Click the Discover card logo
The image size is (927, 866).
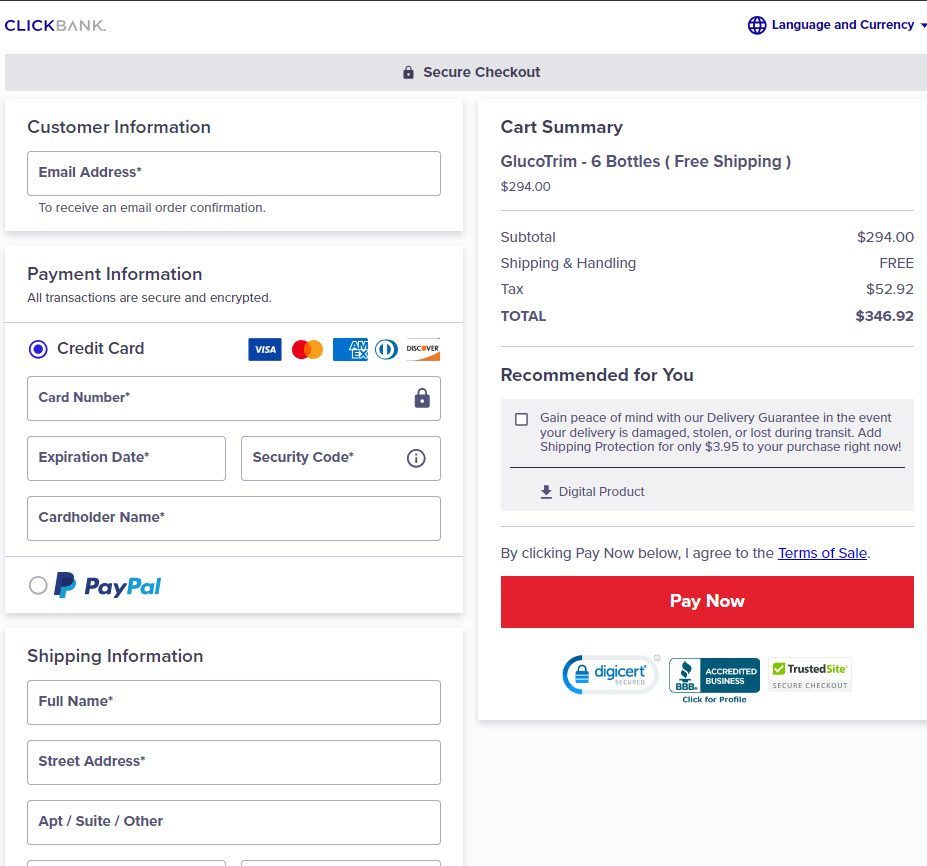point(422,349)
